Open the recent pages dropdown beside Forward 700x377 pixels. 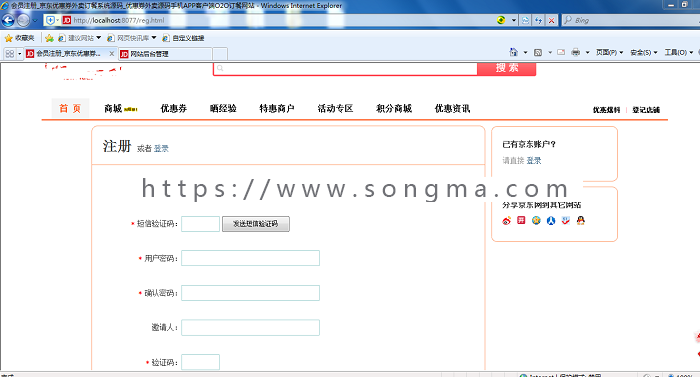point(35,21)
